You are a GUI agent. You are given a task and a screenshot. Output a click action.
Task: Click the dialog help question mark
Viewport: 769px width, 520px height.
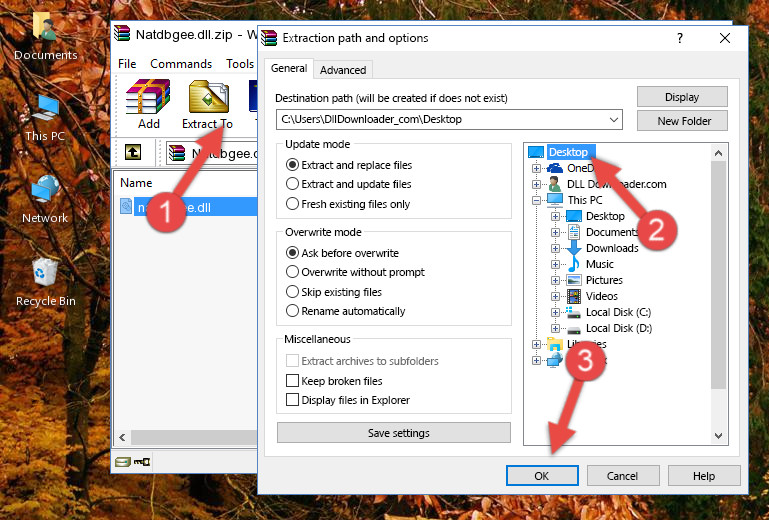tap(680, 38)
